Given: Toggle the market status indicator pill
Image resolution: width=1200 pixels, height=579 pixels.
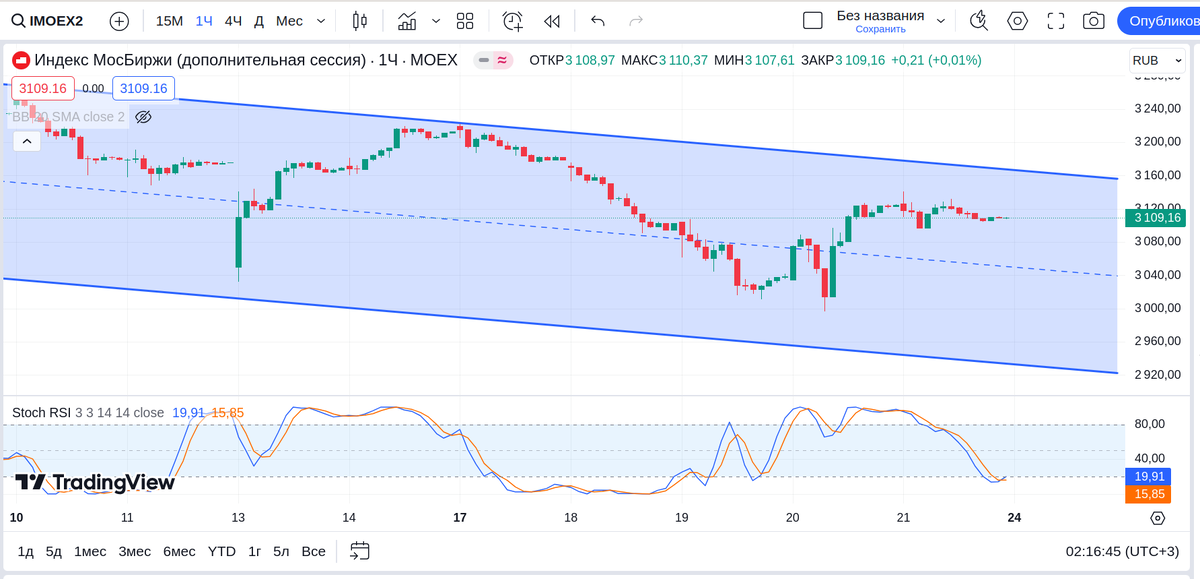Looking at the screenshot, I should click(495, 60).
